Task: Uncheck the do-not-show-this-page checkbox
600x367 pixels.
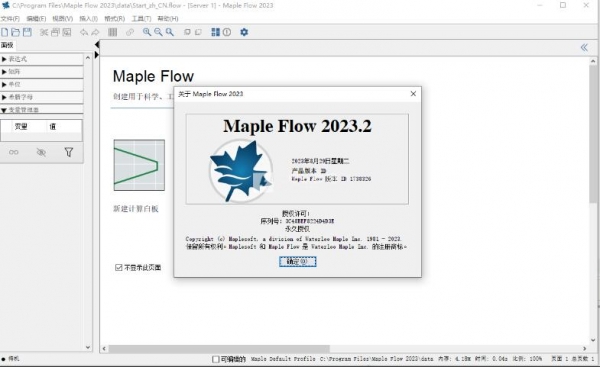Action: pyautogui.click(x=119, y=268)
